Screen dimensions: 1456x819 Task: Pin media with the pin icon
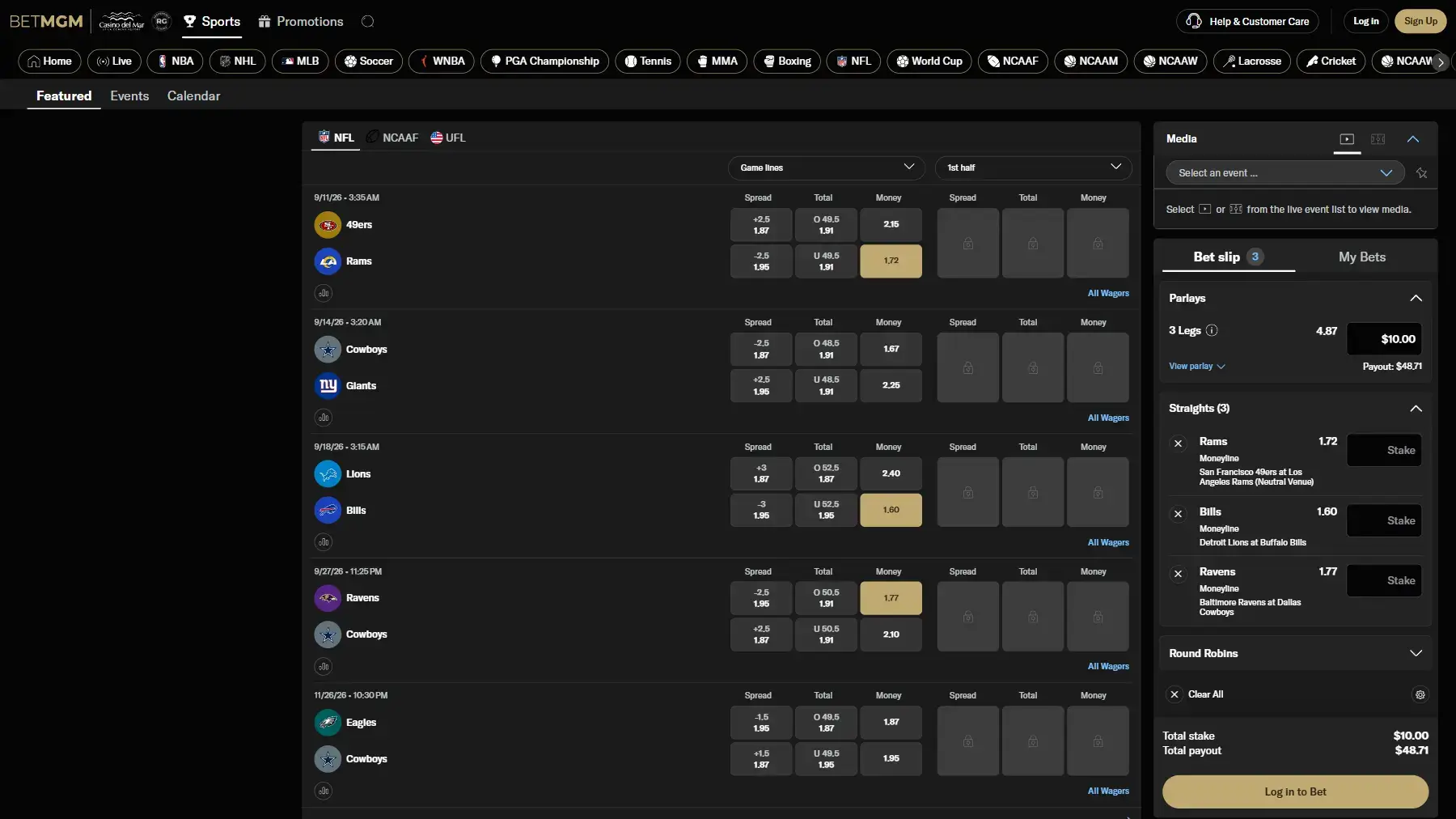tap(1422, 173)
